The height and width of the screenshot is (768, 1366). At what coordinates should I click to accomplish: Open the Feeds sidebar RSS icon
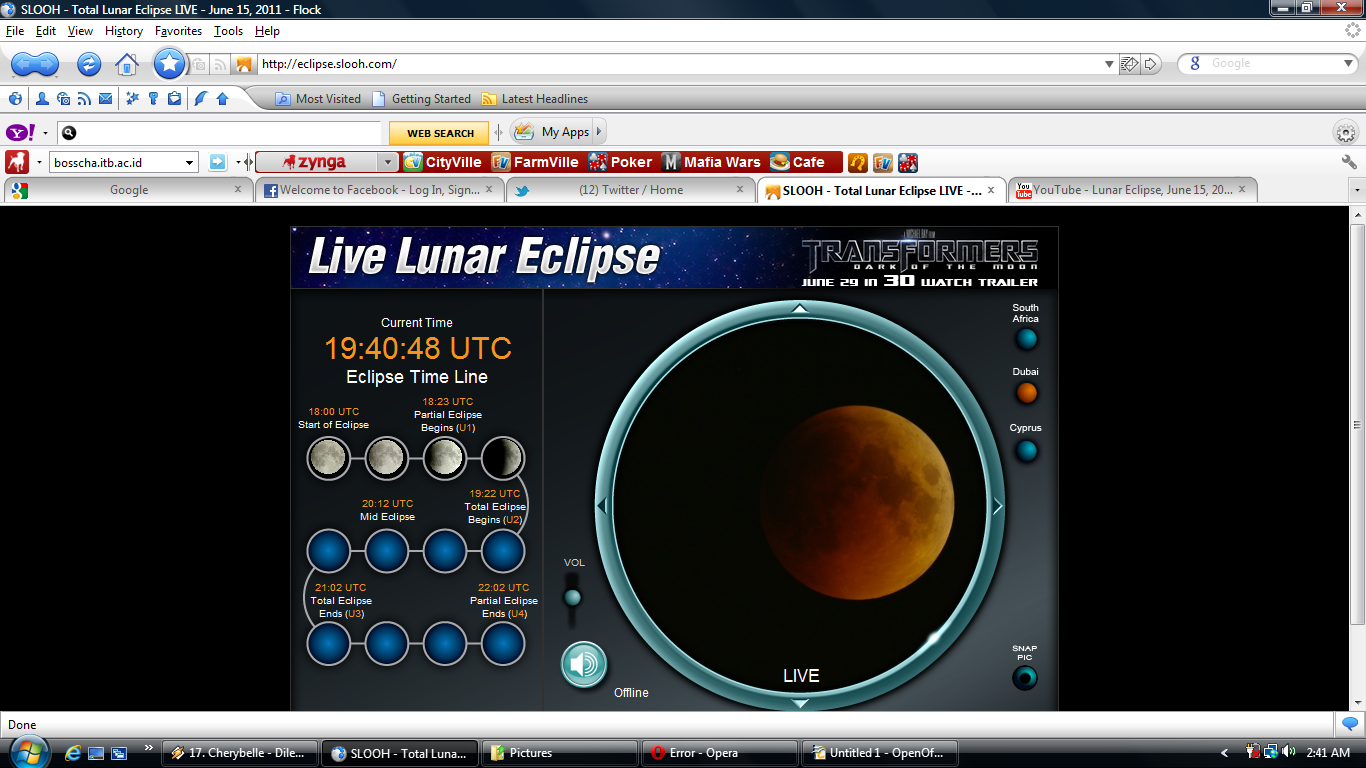pos(84,99)
